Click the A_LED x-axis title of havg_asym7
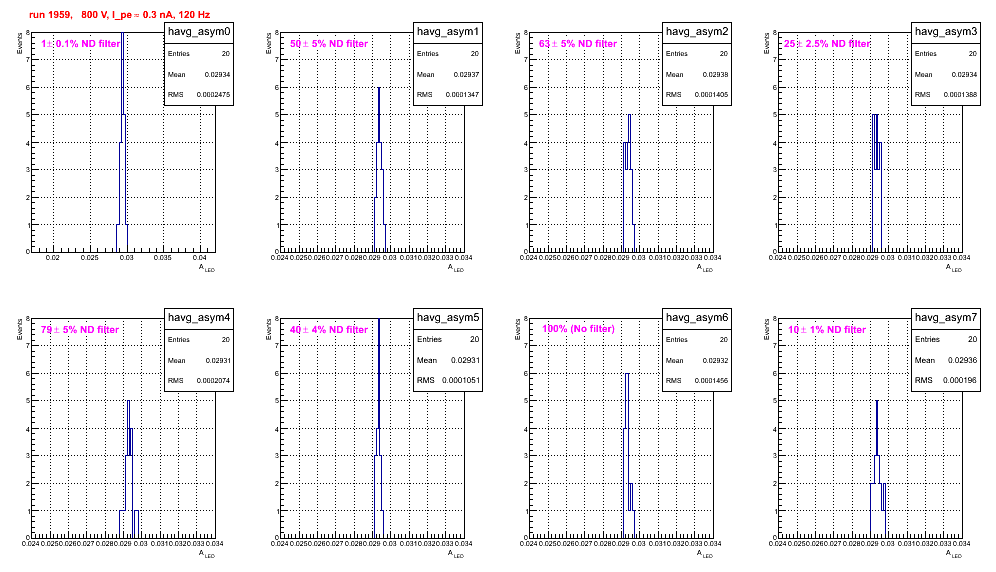This screenshot has height=572, width=996. [x=954, y=554]
